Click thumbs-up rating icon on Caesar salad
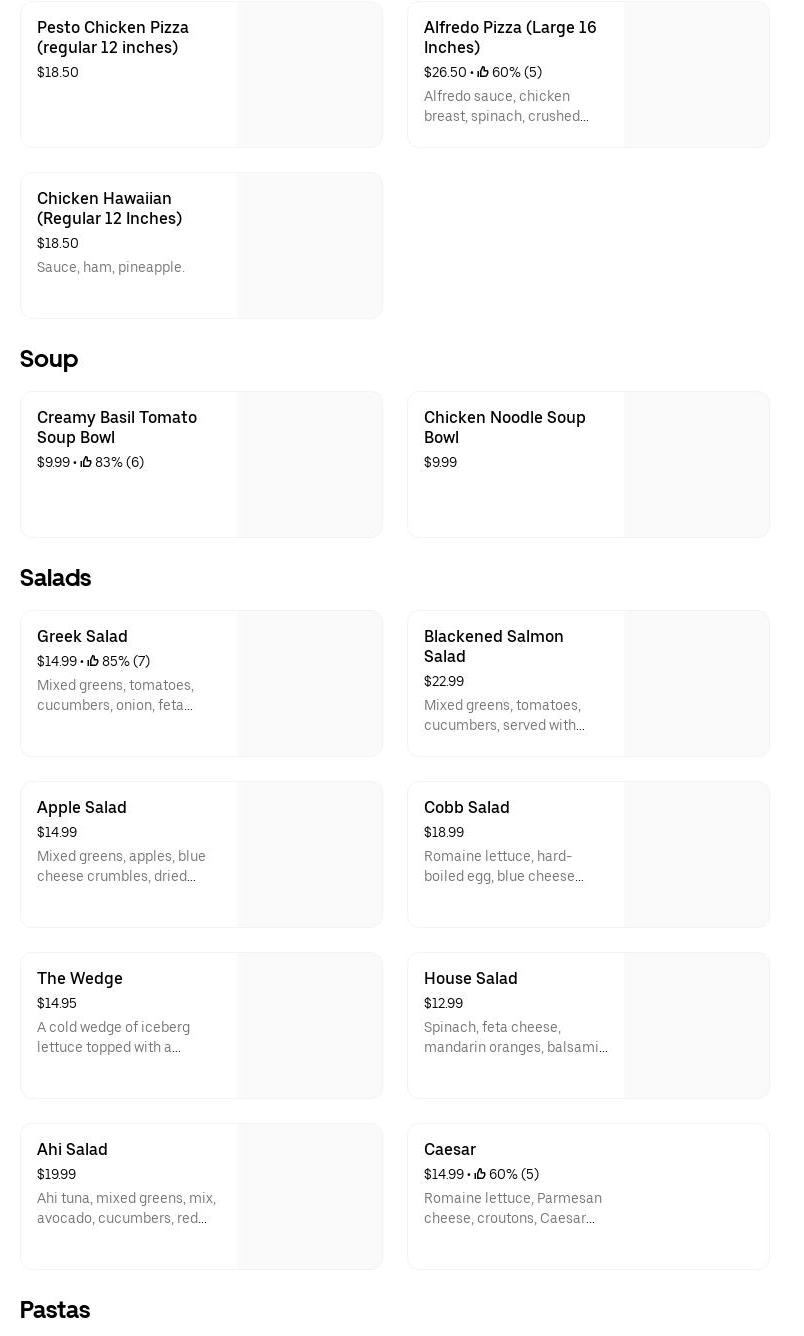The image size is (804, 1336). coord(480,1174)
